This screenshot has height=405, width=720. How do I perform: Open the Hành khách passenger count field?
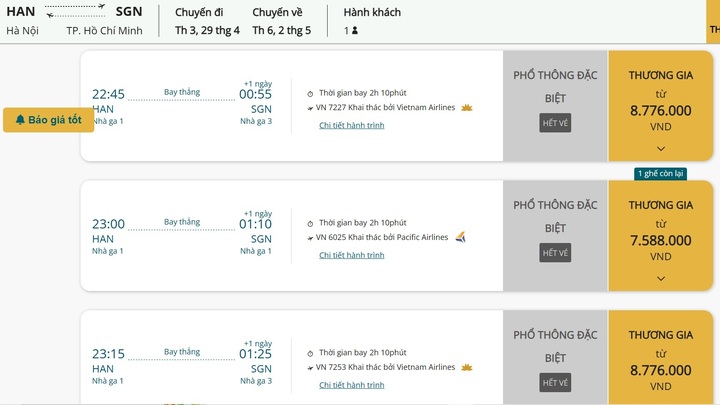(371, 21)
